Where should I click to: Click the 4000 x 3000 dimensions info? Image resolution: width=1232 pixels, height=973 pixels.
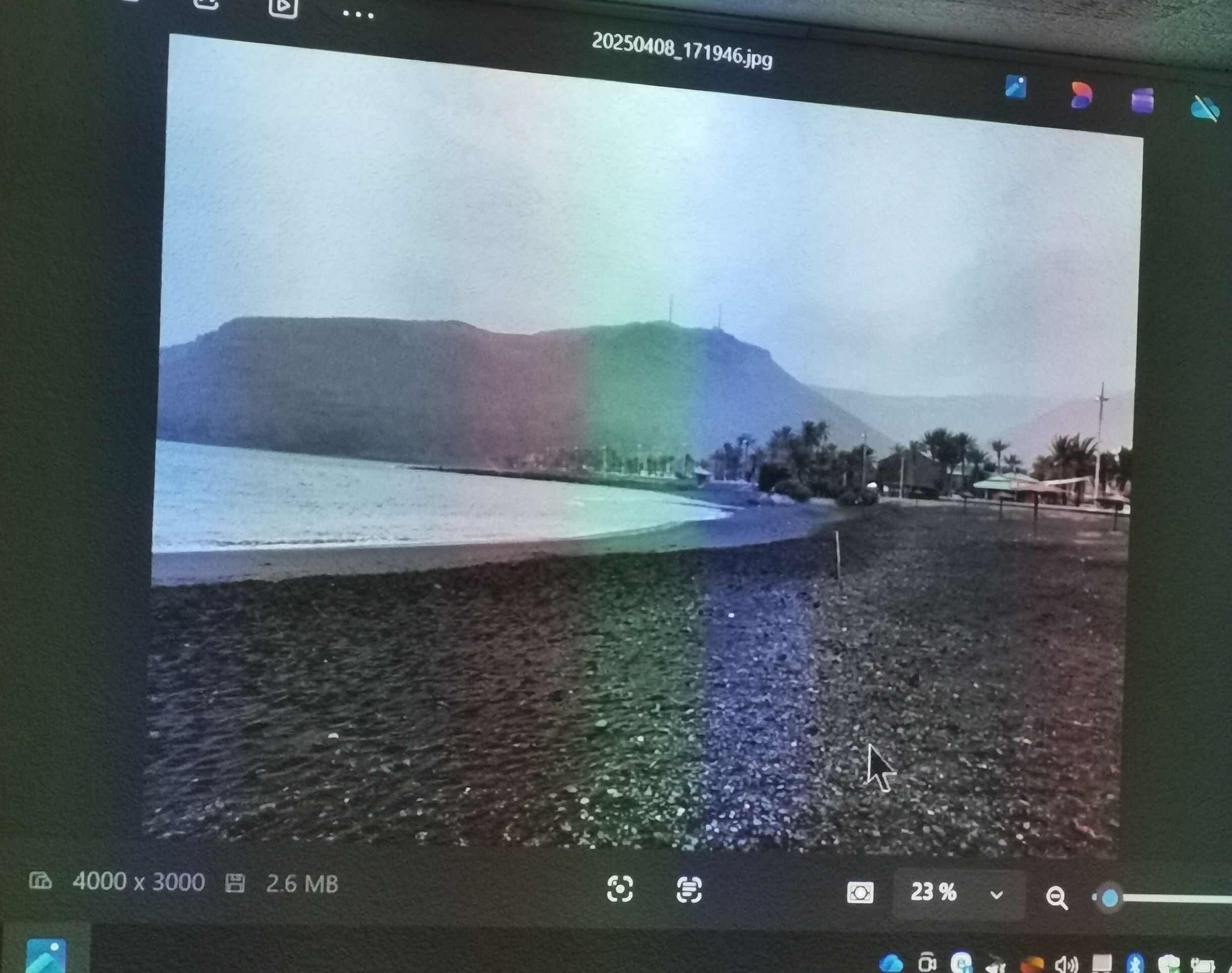[x=138, y=882]
